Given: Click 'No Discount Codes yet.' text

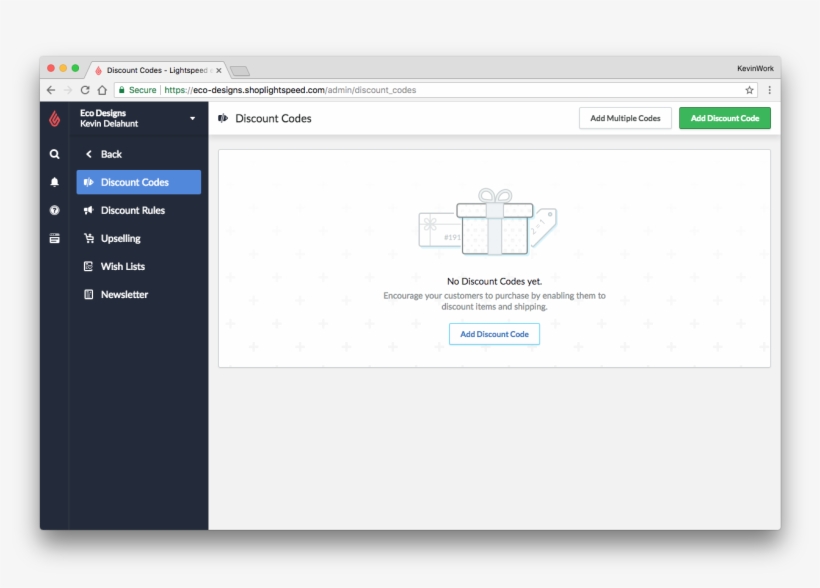Looking at the screenshot, I should [x=494, y=281].
